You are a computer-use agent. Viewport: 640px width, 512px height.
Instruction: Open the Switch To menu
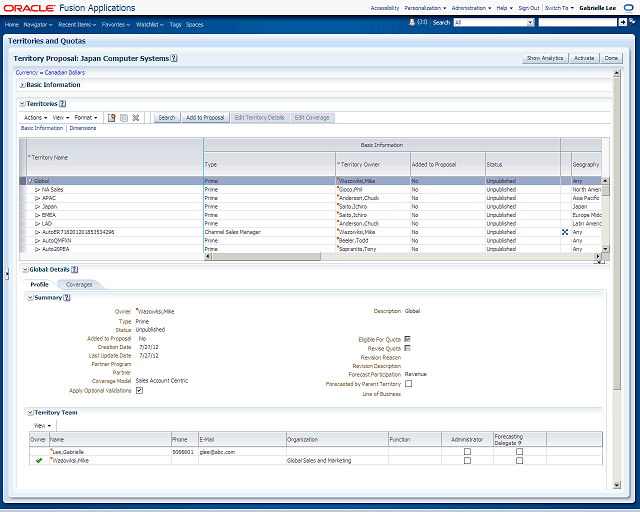[559, 8]
